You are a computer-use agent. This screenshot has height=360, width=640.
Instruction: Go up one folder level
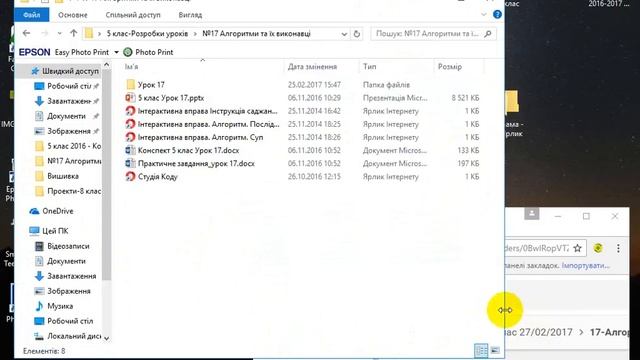click(73, 33)
